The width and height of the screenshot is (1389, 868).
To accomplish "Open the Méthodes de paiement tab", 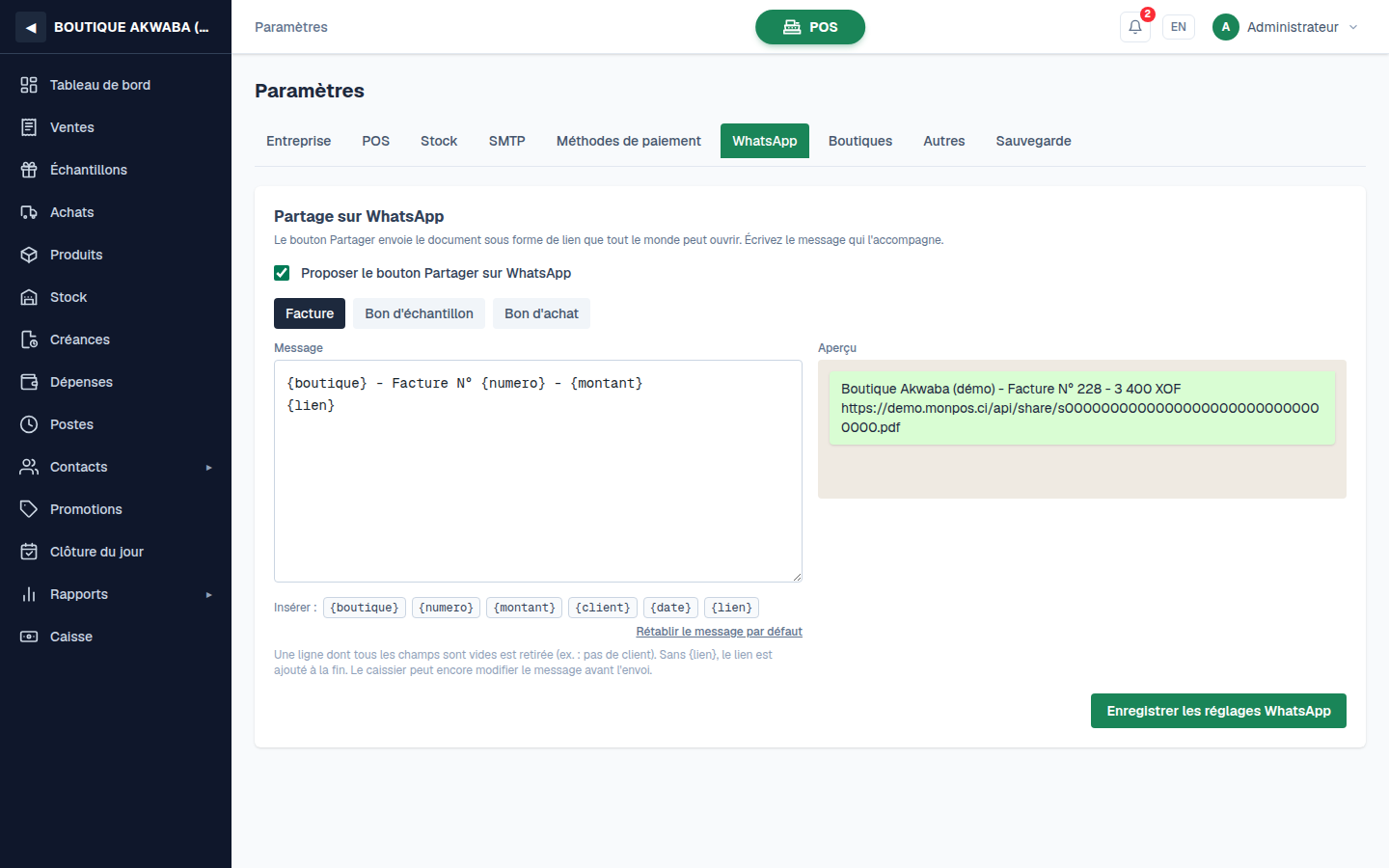I will pos(629,141).
